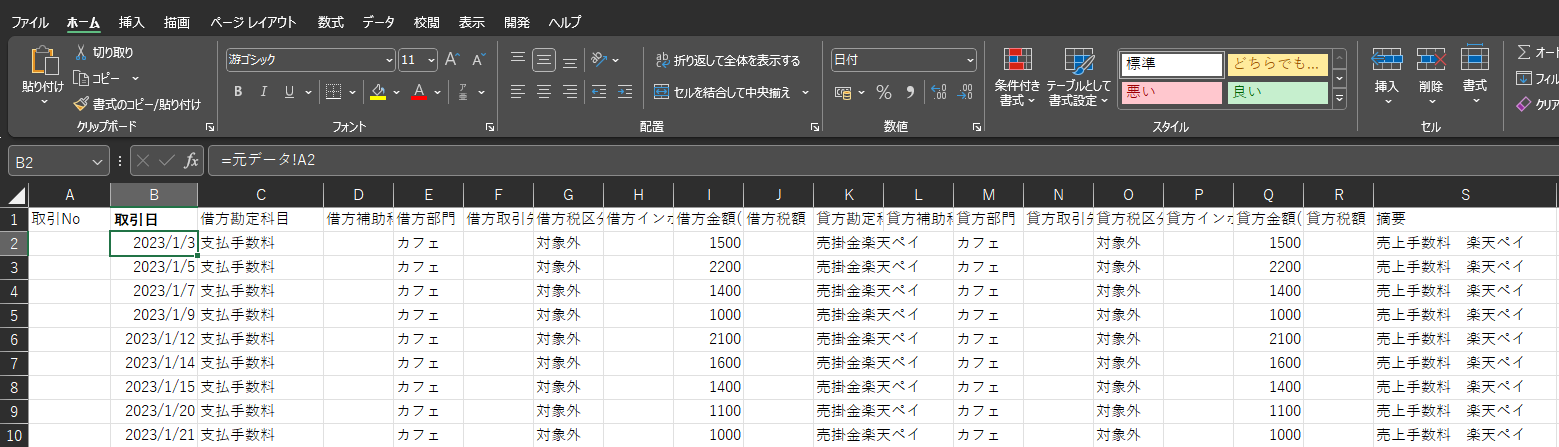Expand the Name Box dropdown arrow
This screenshot has width=1559, height=447.
[x=97, y=160]
